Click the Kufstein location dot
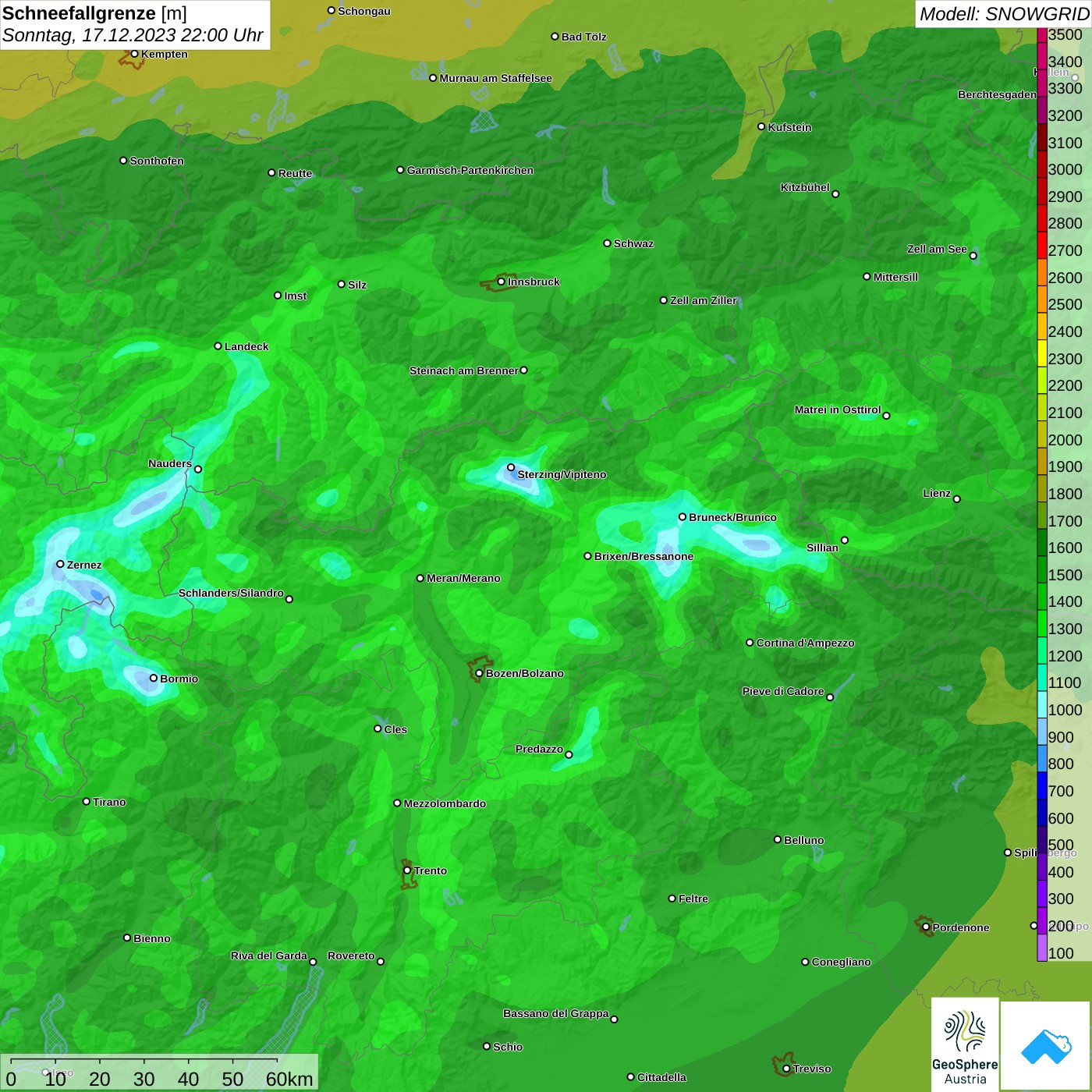This screenshot has width=1092, height=1092. pyautogui.click(x=761, y=126)
